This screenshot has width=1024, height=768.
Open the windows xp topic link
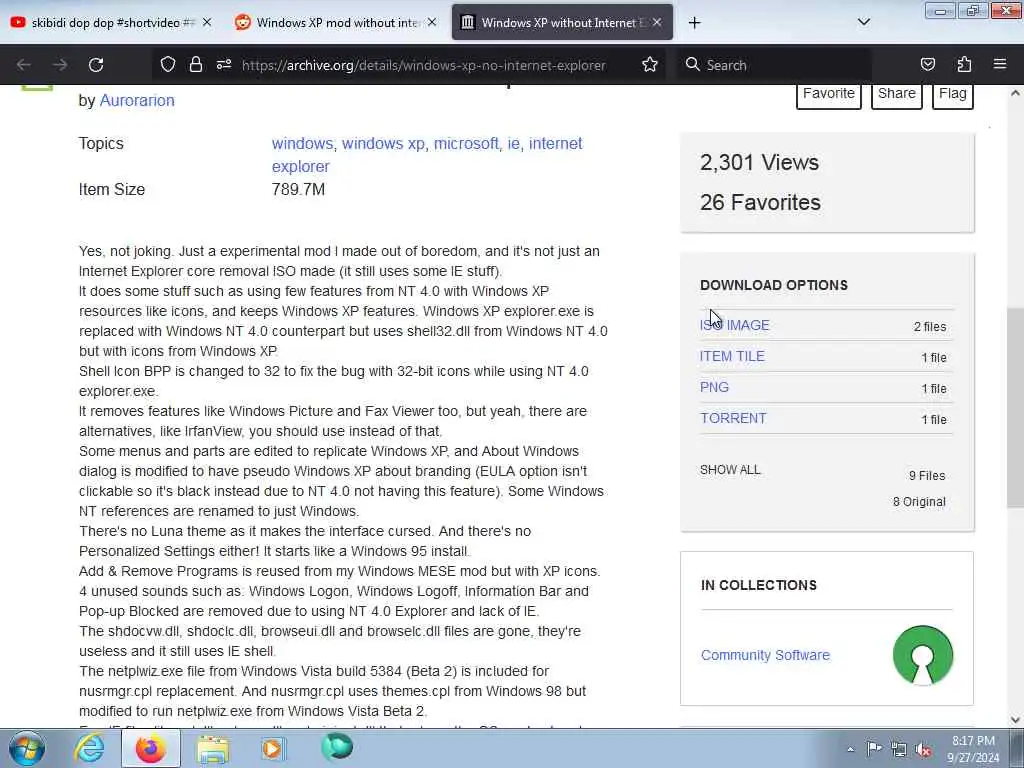pos(383,143)
